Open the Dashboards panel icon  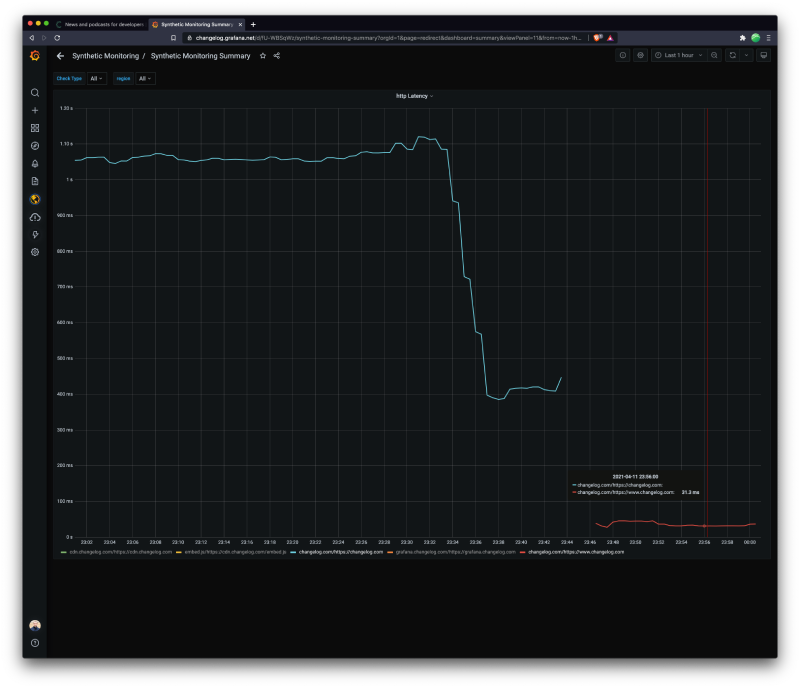[35, 128]
